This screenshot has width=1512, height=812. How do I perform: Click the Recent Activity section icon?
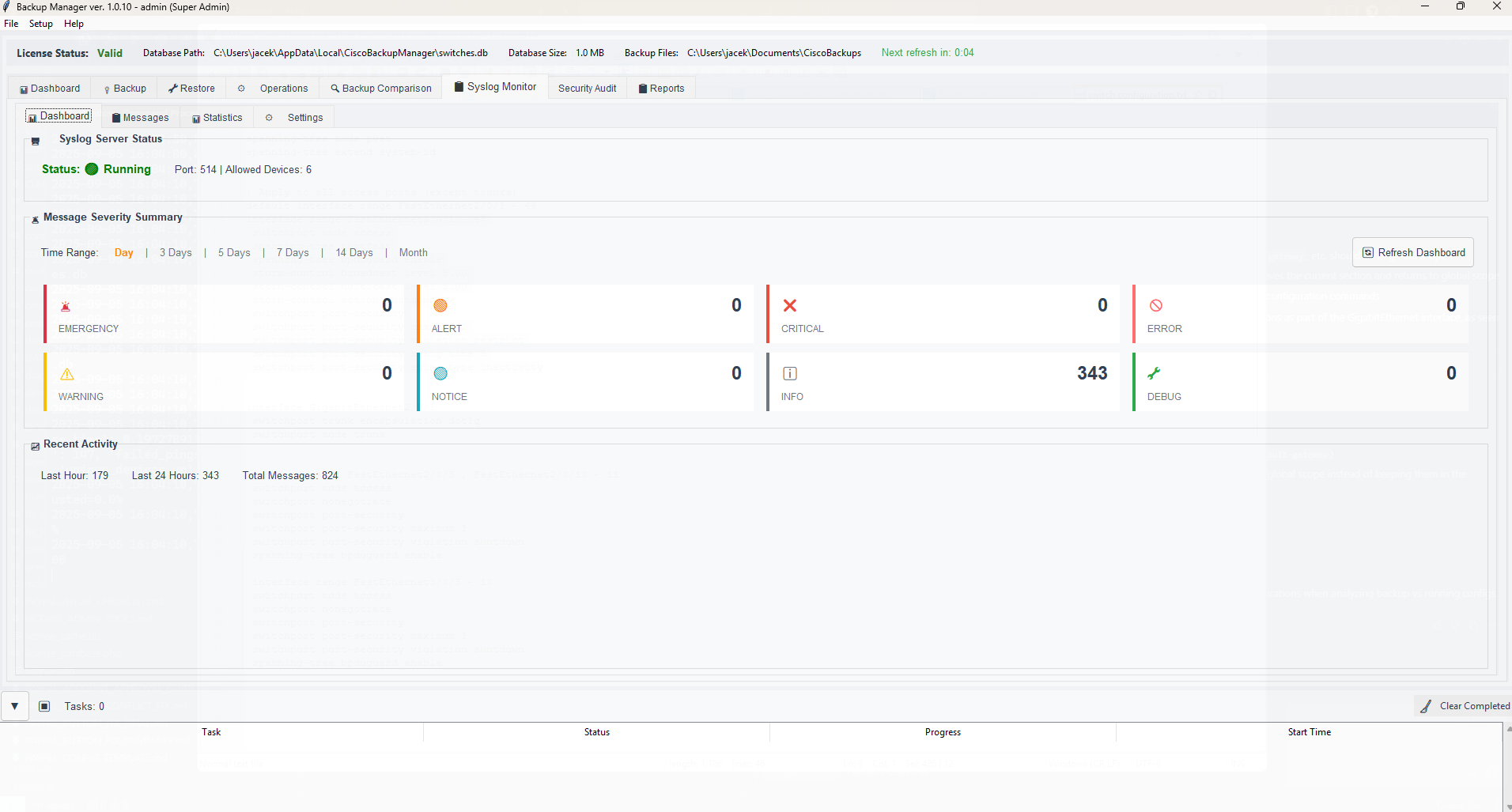(x=35, y=447)
